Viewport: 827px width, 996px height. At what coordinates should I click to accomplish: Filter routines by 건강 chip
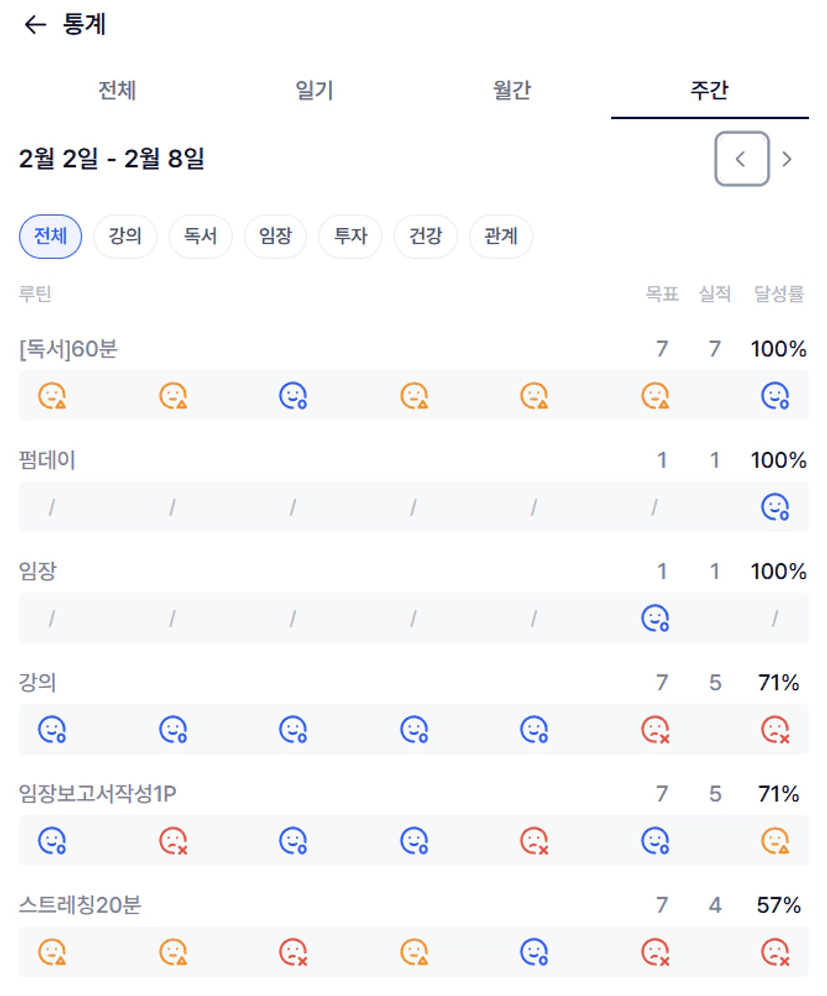click(x=425, y=237)
